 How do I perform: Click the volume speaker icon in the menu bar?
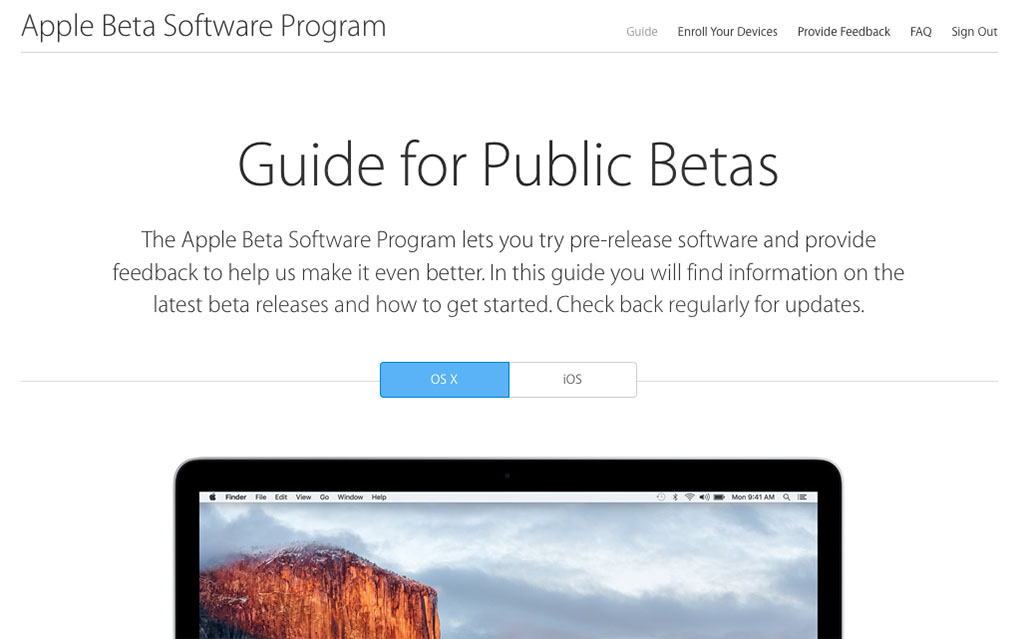pos(704,497)
